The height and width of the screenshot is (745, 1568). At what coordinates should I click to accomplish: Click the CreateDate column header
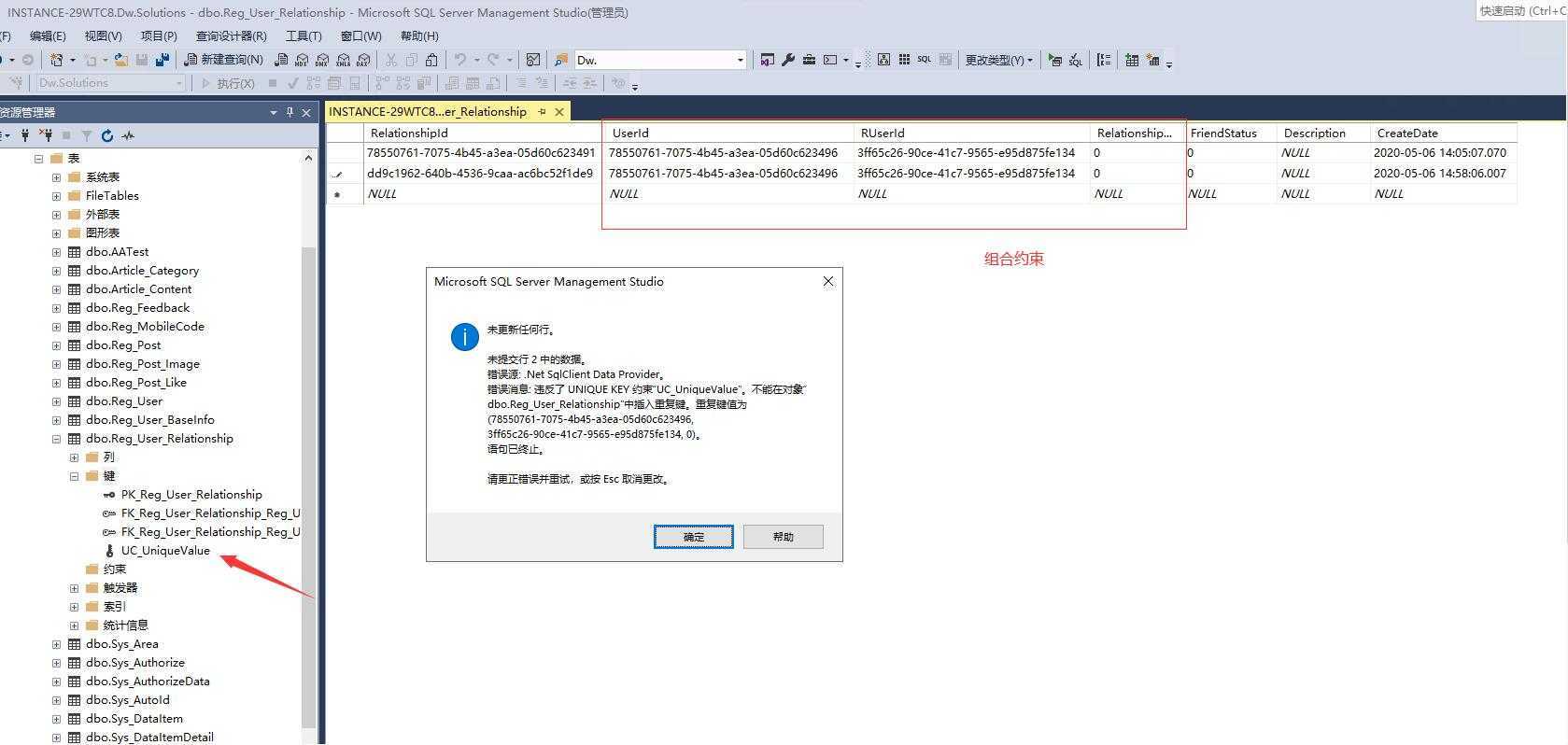click(1443, 133)
